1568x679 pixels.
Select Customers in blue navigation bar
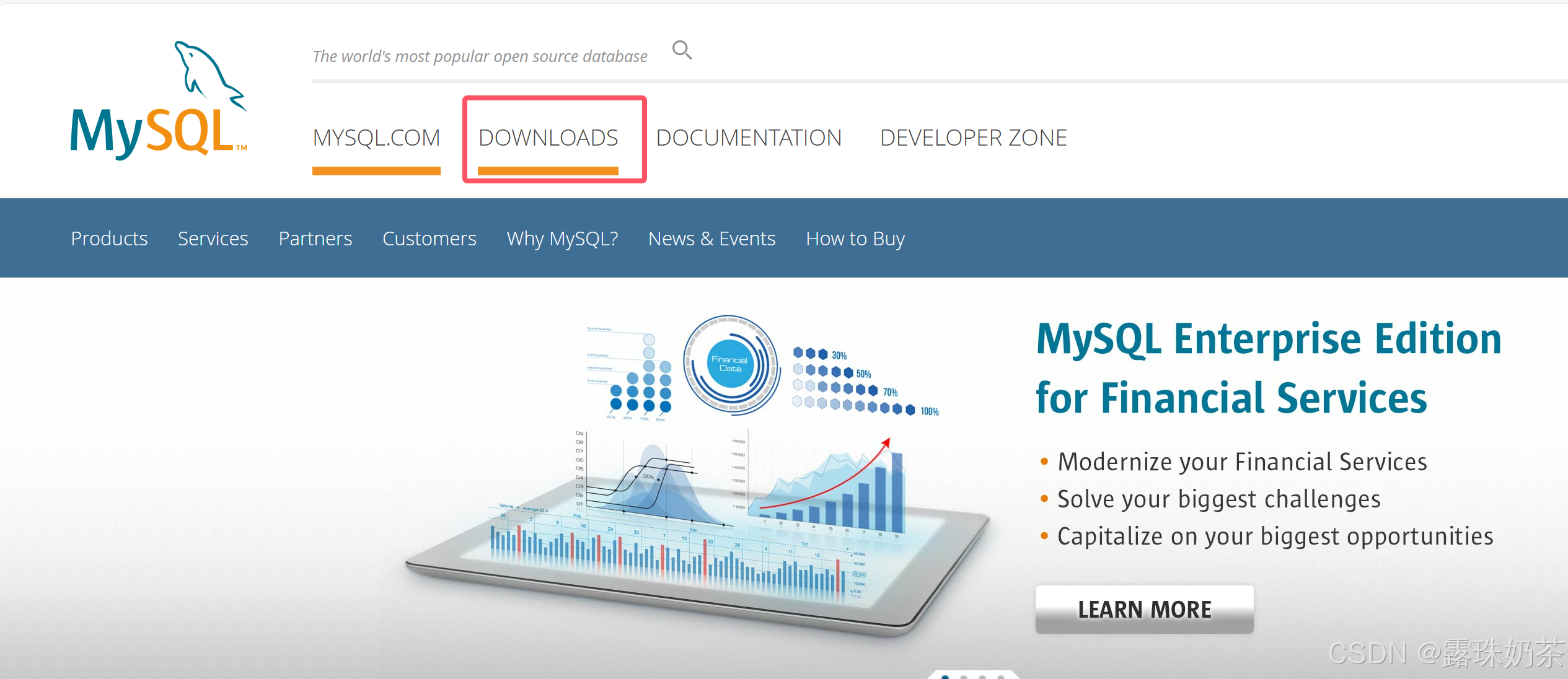click(429, 239)
